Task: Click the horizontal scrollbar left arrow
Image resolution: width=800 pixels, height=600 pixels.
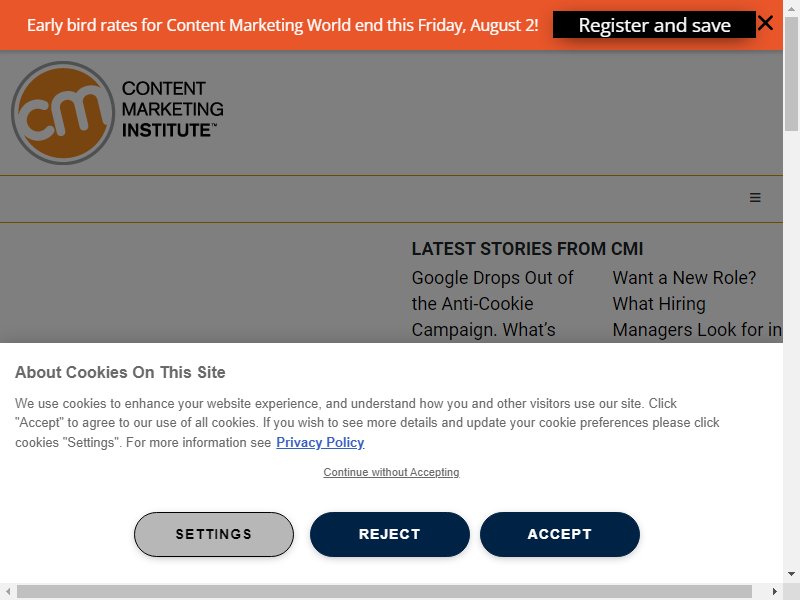Action: 8,592
